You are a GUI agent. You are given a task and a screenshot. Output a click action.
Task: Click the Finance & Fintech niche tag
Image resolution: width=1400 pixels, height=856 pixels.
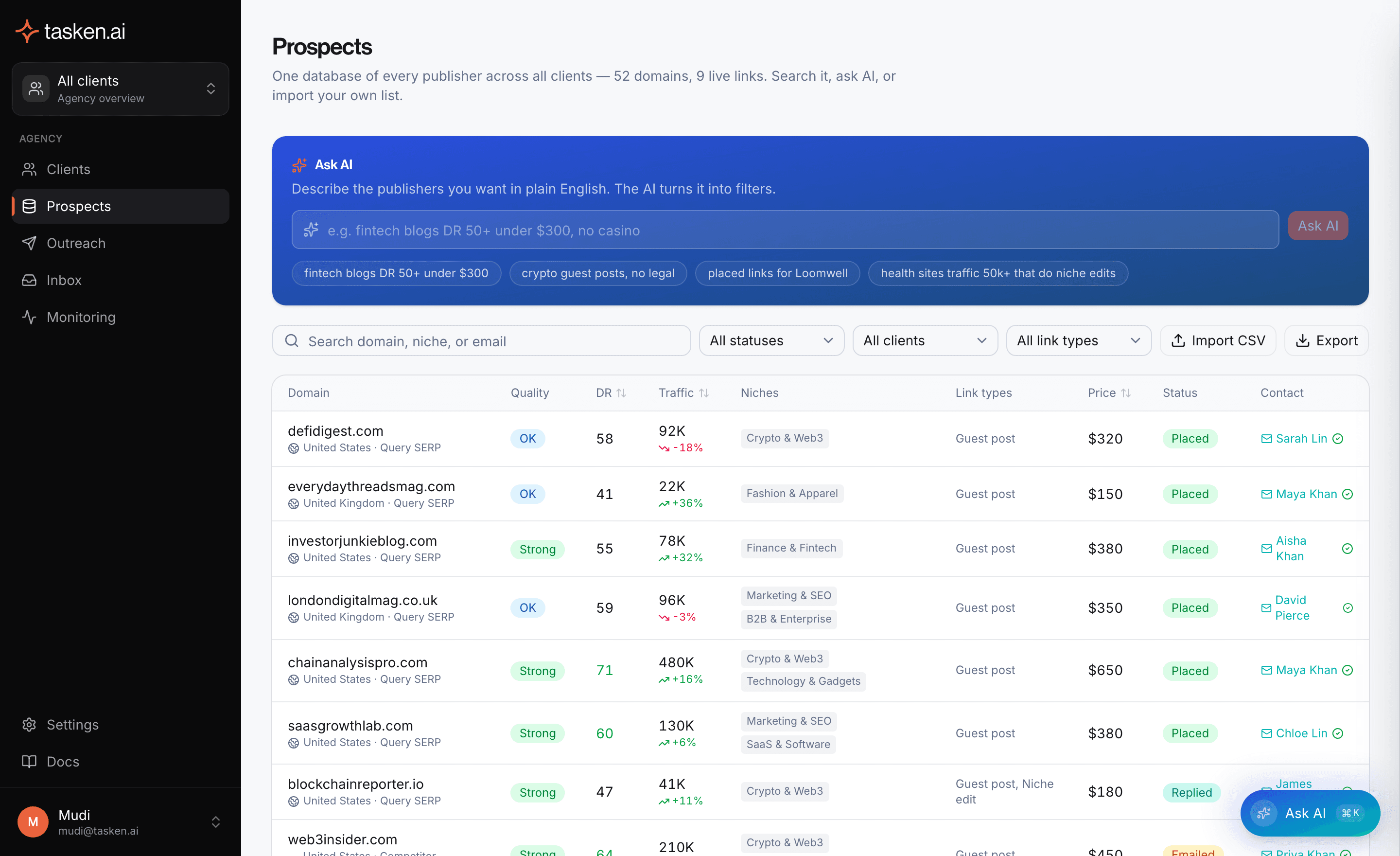click(791, 548)
